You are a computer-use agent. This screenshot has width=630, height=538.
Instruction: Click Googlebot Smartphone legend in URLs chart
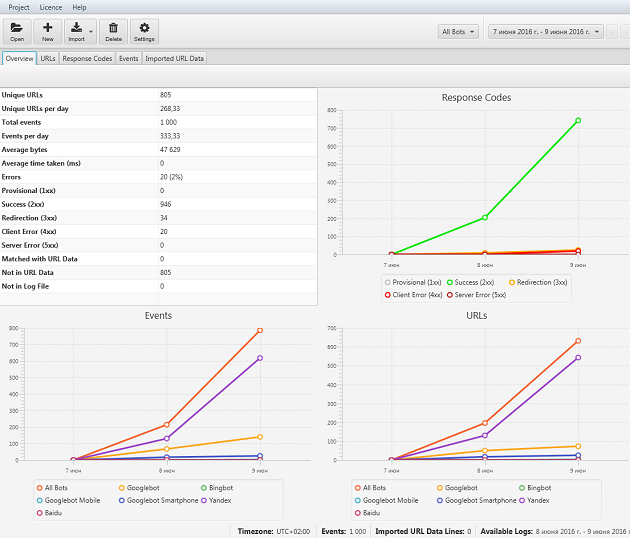coord(477,500)
